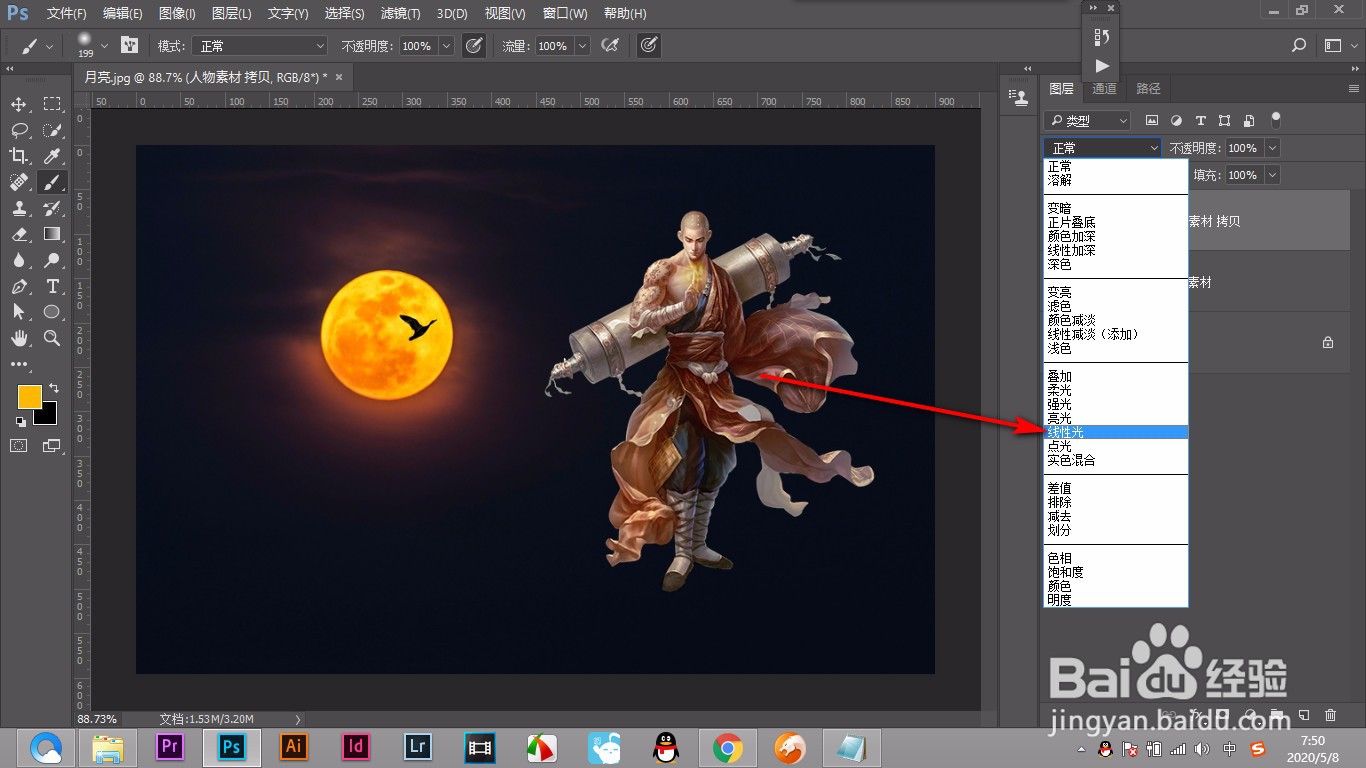The width and height of the screenshot is (1366, 768).
Task: Select the Rectangular Marquee tool
Action: tap(52, 104)
